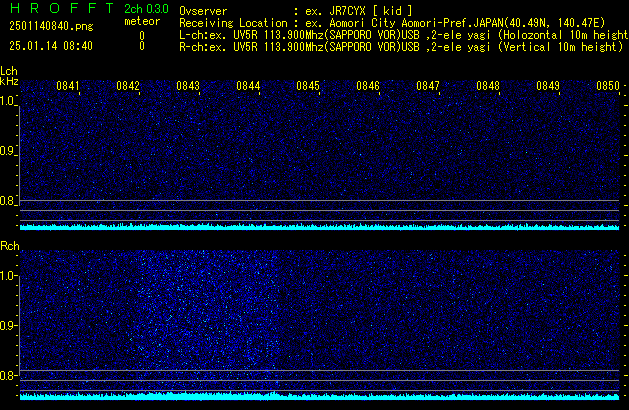Select the Observer 'JR7CYX [ kid ]' line

(x=296, y=11)
